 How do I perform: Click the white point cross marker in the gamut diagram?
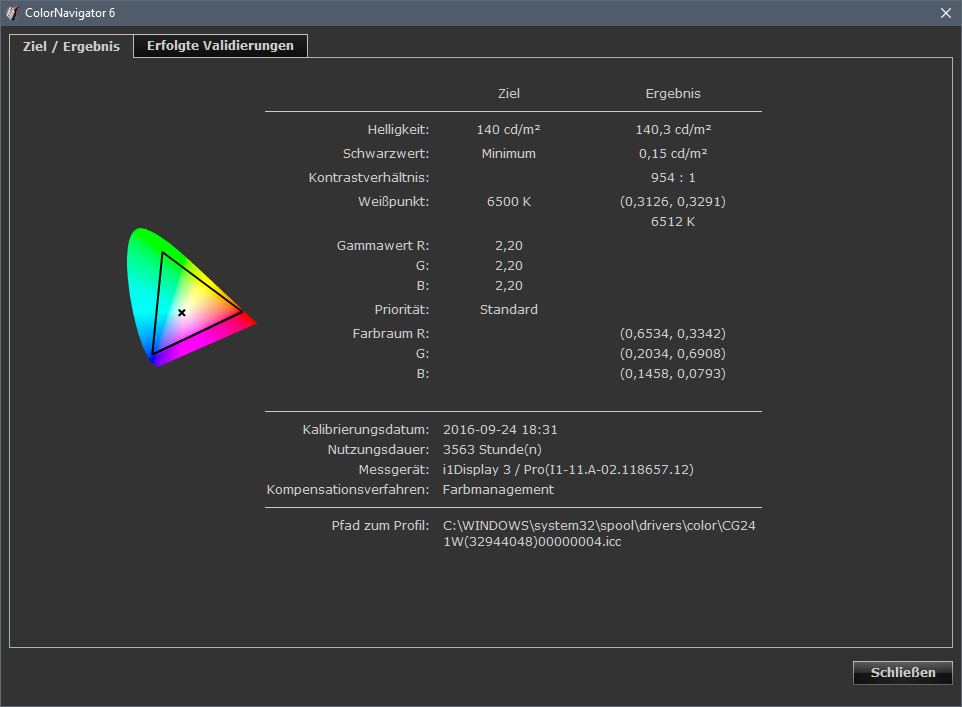[182, 313]
